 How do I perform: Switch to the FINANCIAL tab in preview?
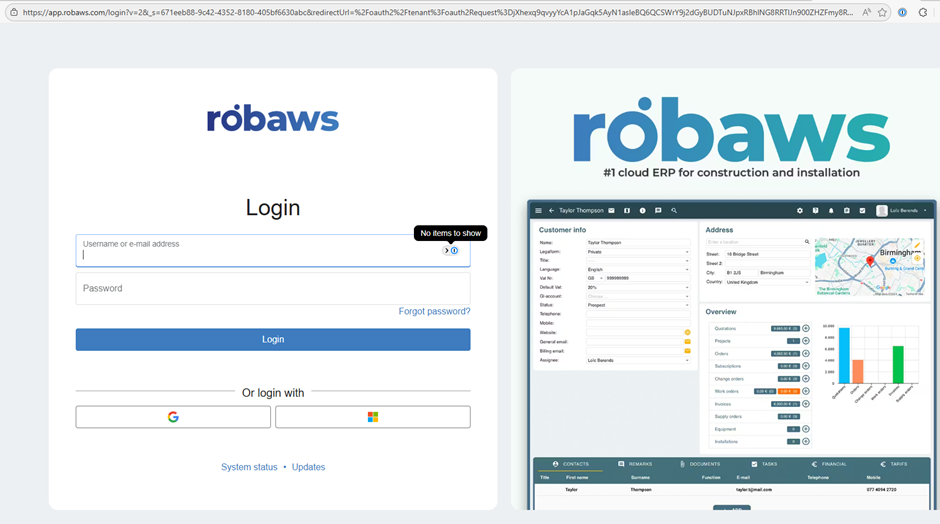[x=829, y=464]
